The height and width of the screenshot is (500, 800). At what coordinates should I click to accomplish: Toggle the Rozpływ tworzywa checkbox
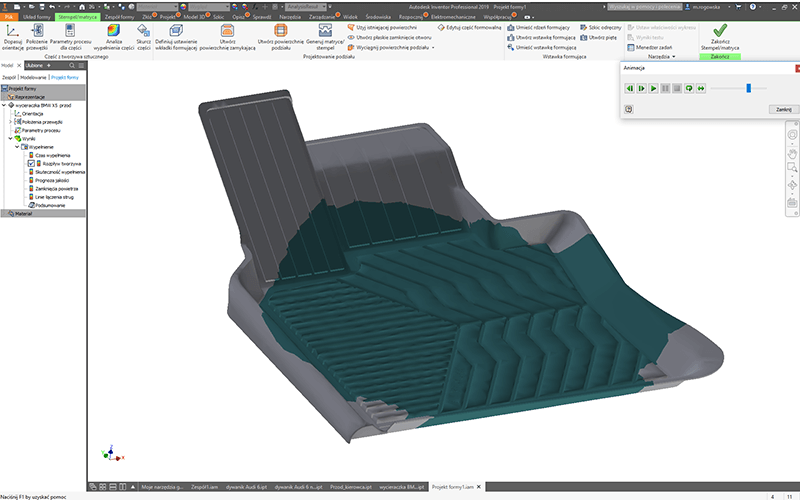[32, 164]
